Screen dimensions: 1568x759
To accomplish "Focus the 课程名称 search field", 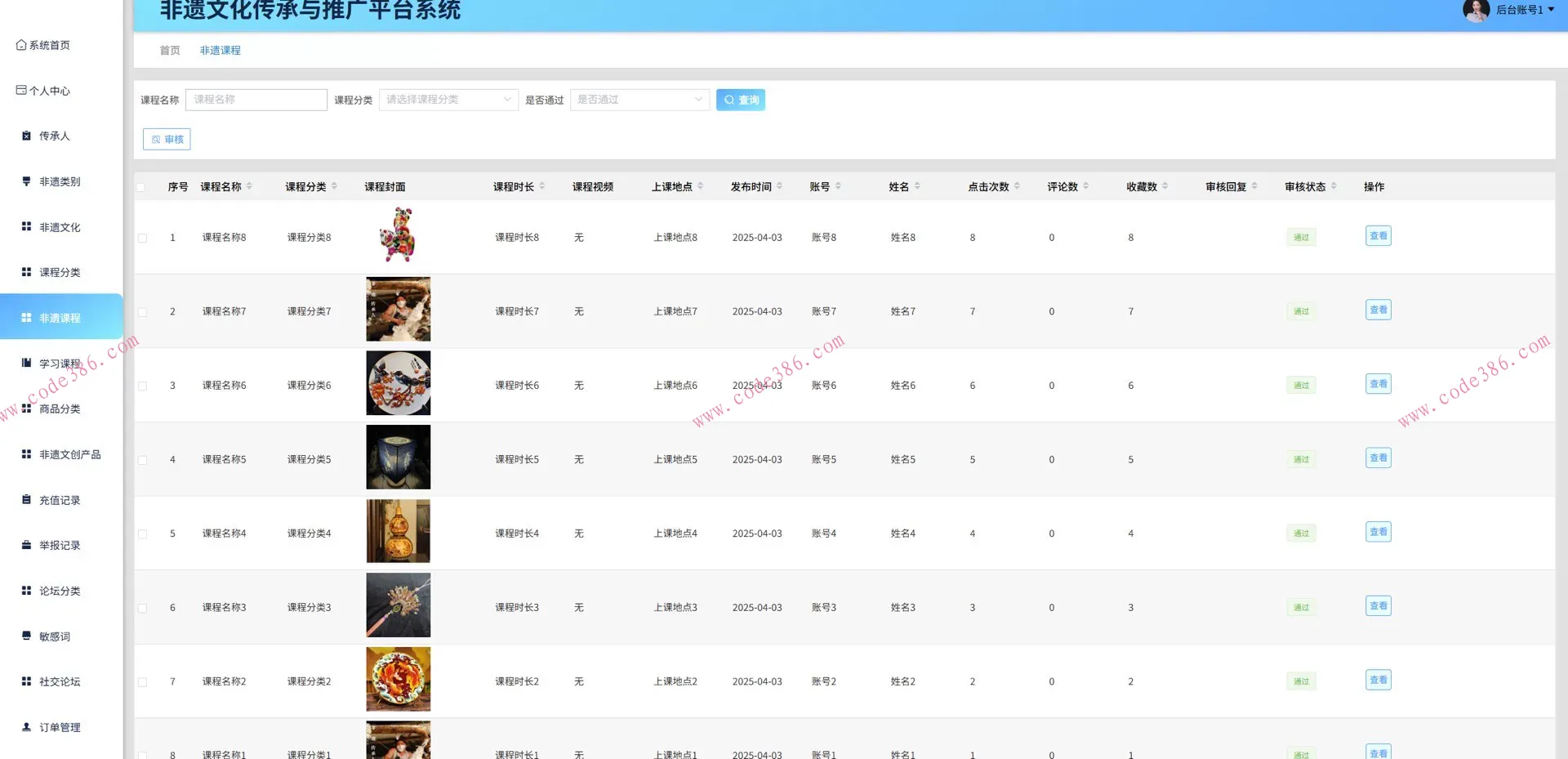I will coord(256,100).
